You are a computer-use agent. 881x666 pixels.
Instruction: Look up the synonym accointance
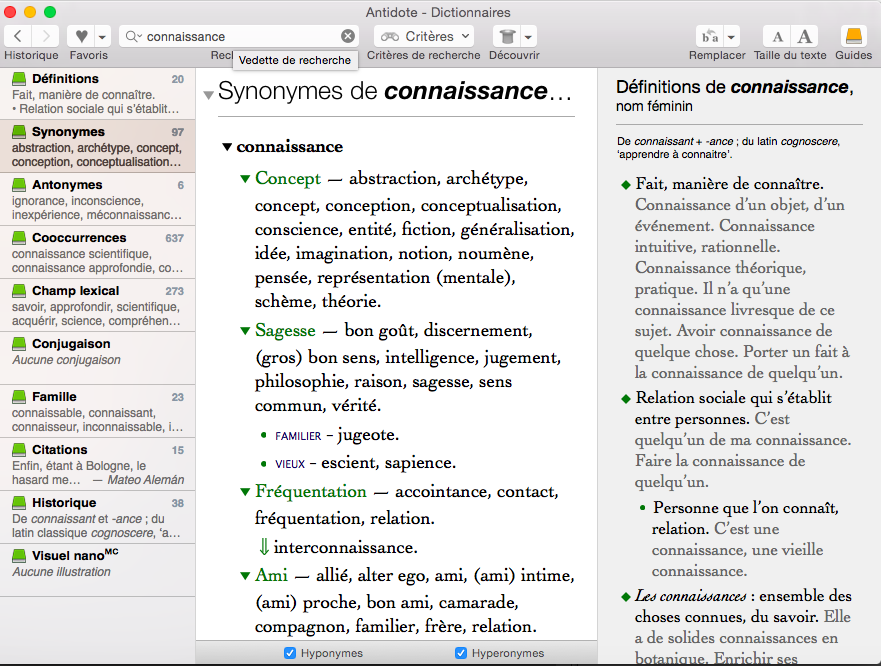click(x=443, y=492)
